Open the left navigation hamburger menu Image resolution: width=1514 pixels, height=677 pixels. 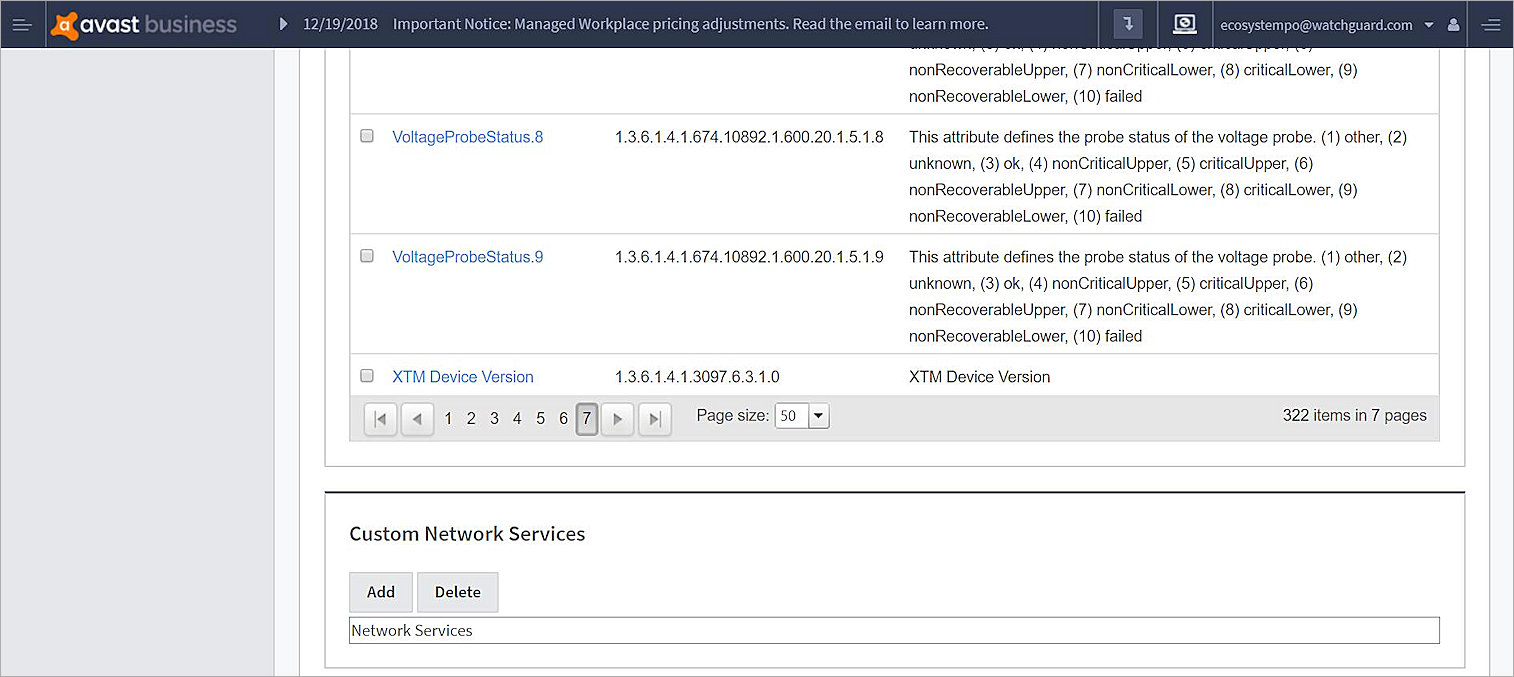tap(22, 24)
